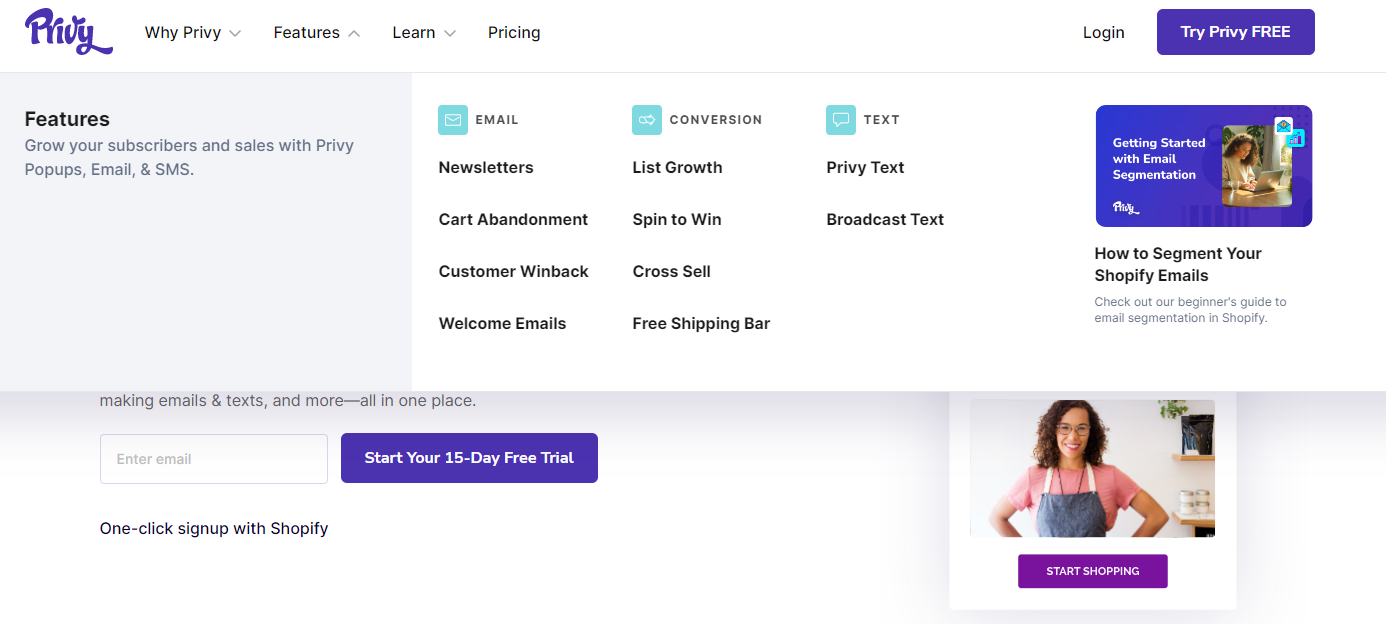This screenshot has height=624, width=1386.
Task: Open the Email Segmentation guide thumbnail
Action: click(x=1204, y=166)
